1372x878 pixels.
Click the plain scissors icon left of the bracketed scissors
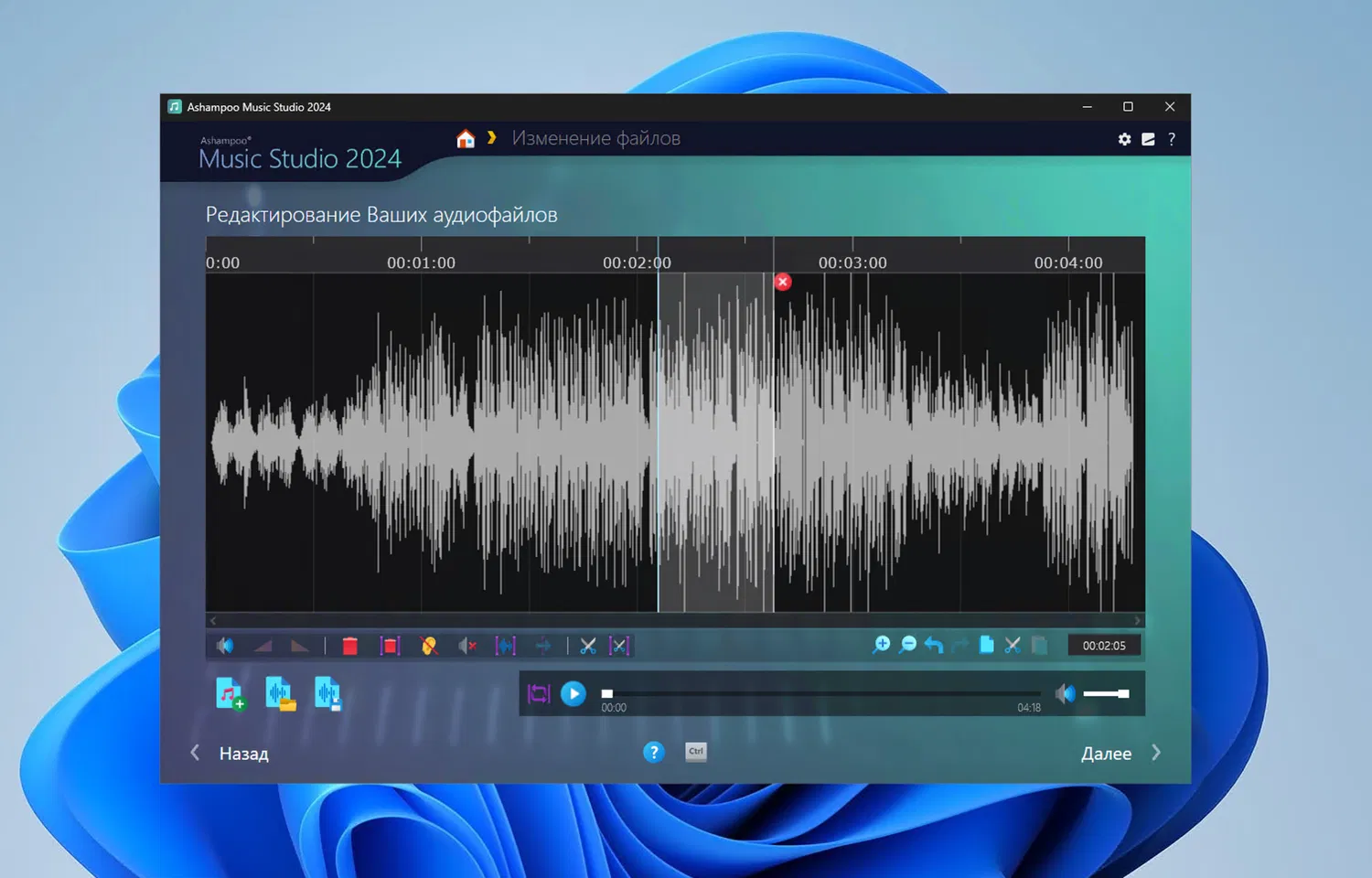pos(588,646)
